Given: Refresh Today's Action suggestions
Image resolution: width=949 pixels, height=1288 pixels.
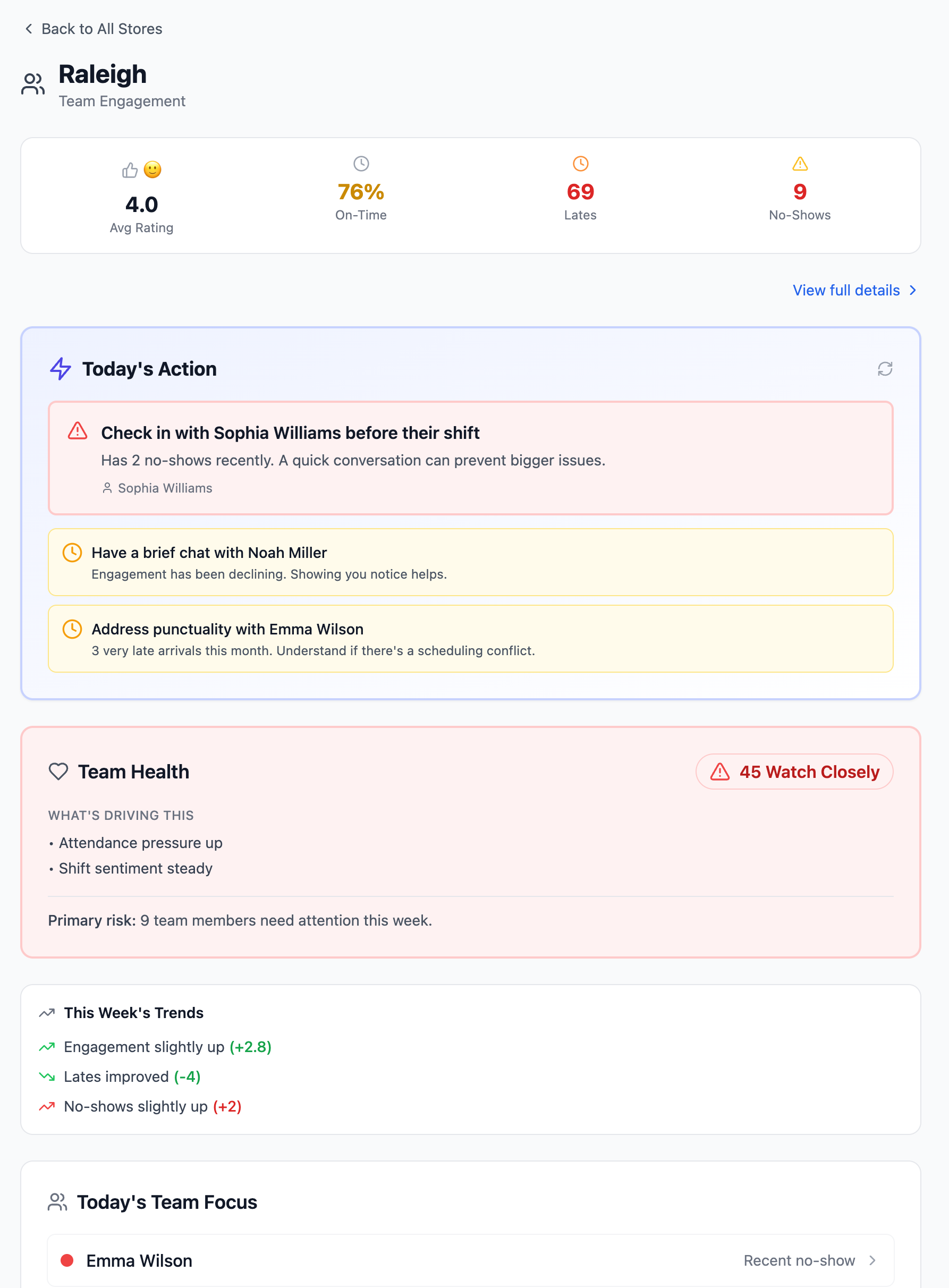Looking at the screenshot, I should point(885,369).
